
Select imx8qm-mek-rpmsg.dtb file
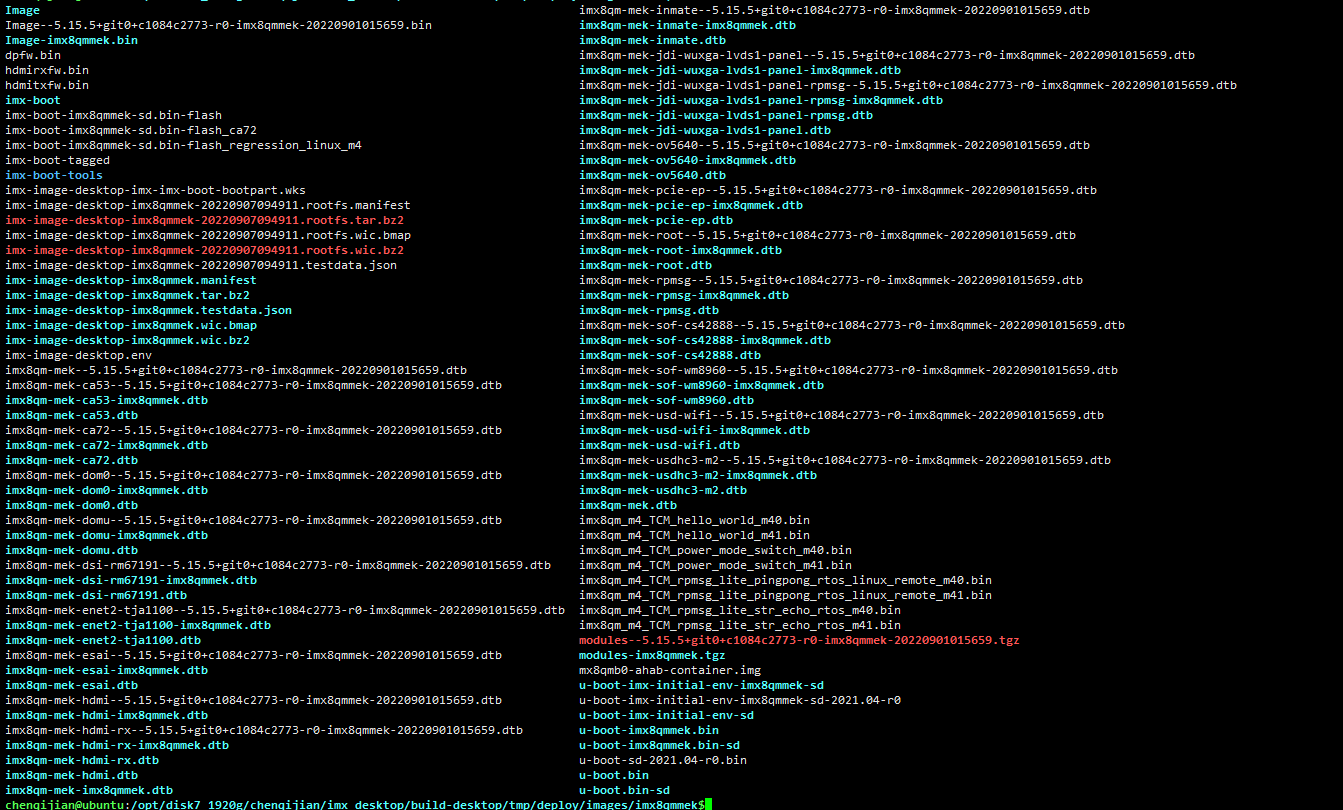(x=649, y=310)
